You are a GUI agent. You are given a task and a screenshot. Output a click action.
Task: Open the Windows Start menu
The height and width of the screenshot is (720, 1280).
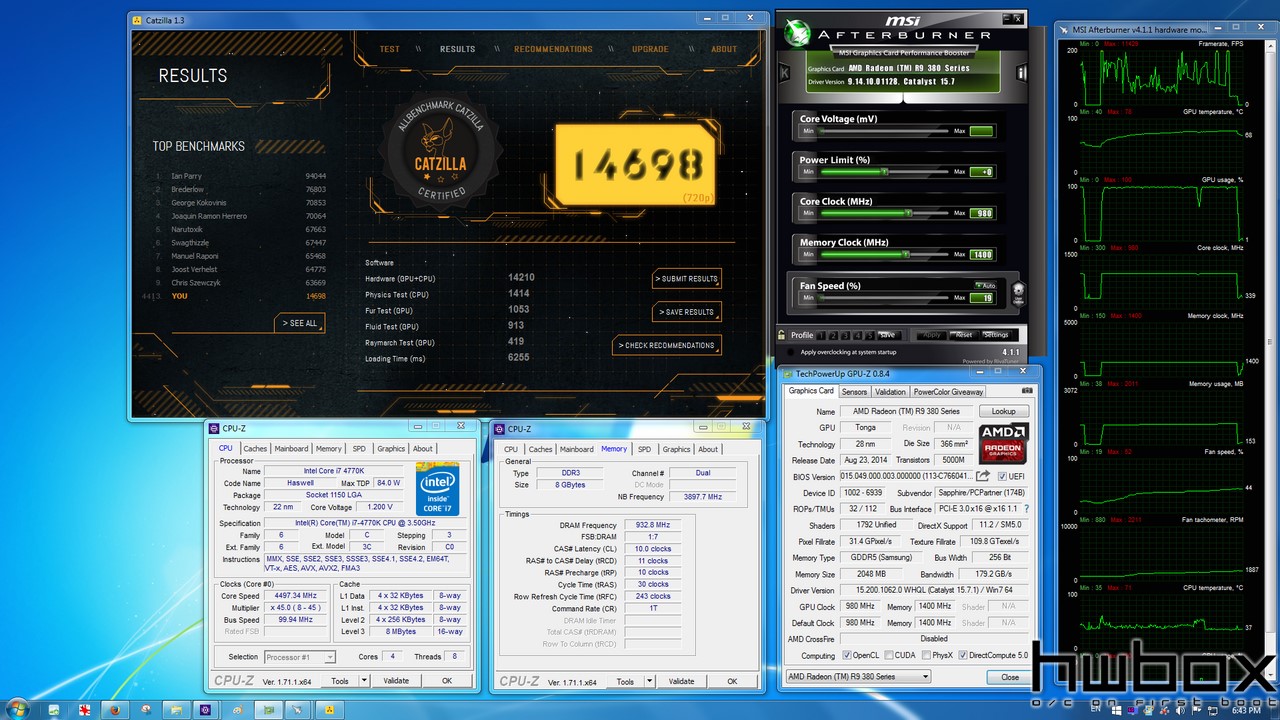coord(19,708)
